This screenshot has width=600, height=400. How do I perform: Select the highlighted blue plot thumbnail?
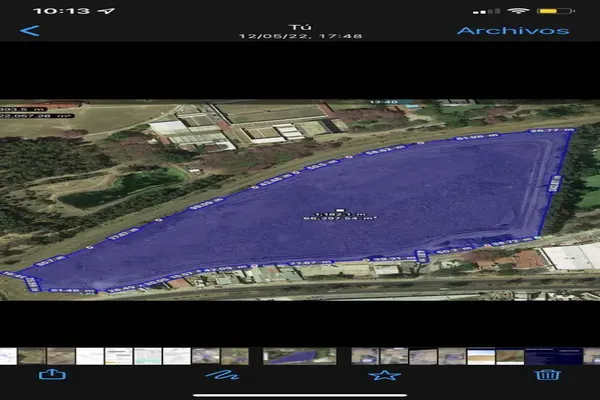coord(299,355)
